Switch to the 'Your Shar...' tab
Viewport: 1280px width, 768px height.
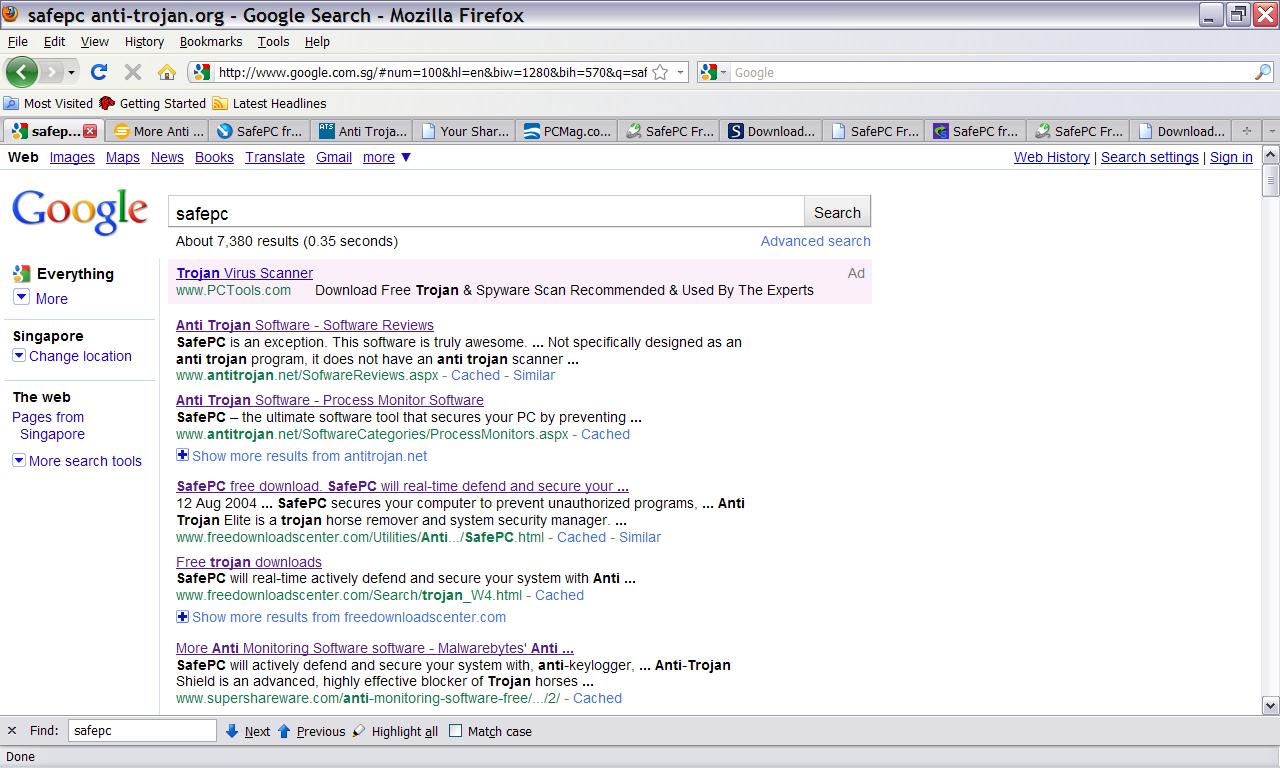[x=464, y=131]
